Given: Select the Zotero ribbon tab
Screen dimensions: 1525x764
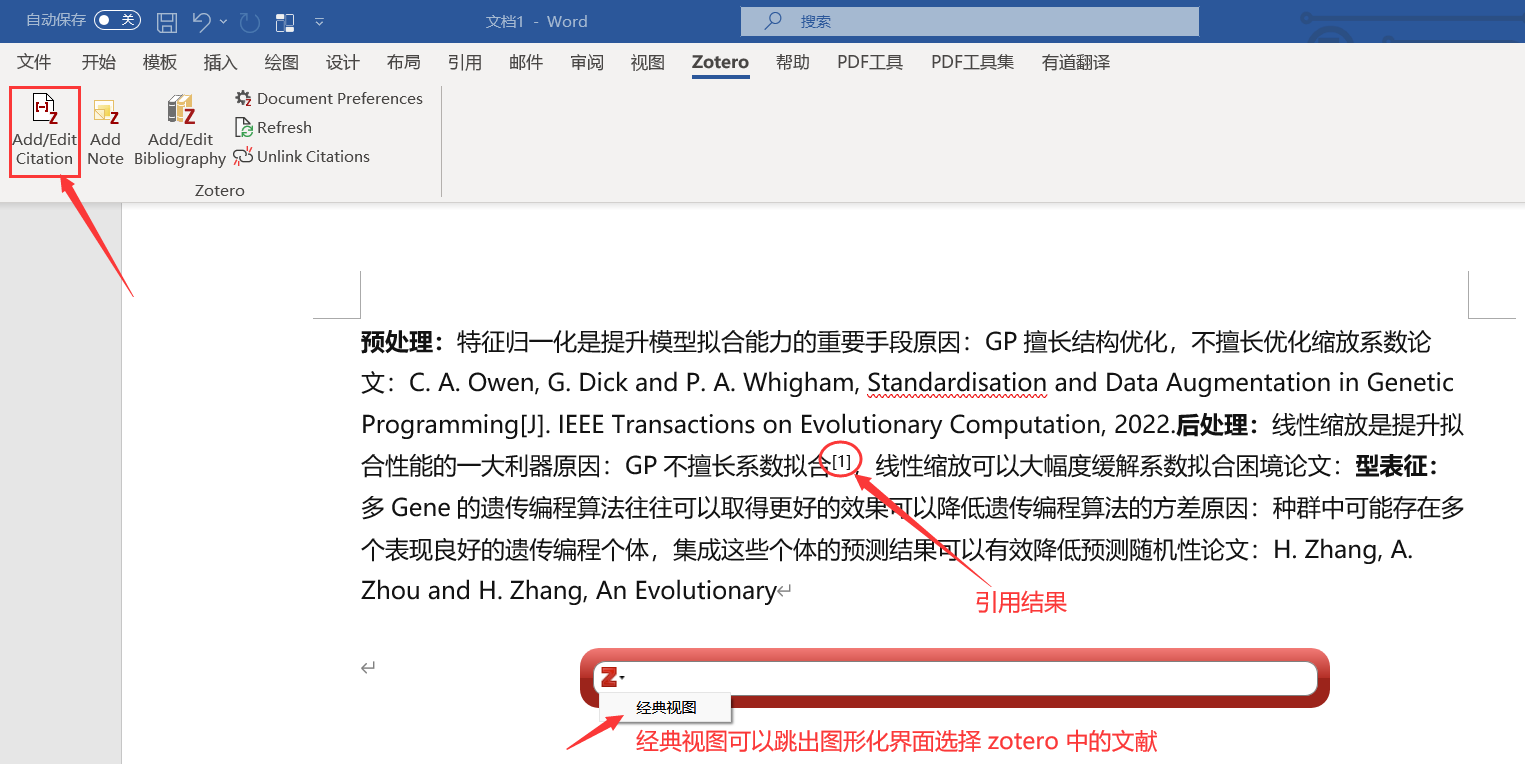Looking at the screenshot, I should click(720, 62).
